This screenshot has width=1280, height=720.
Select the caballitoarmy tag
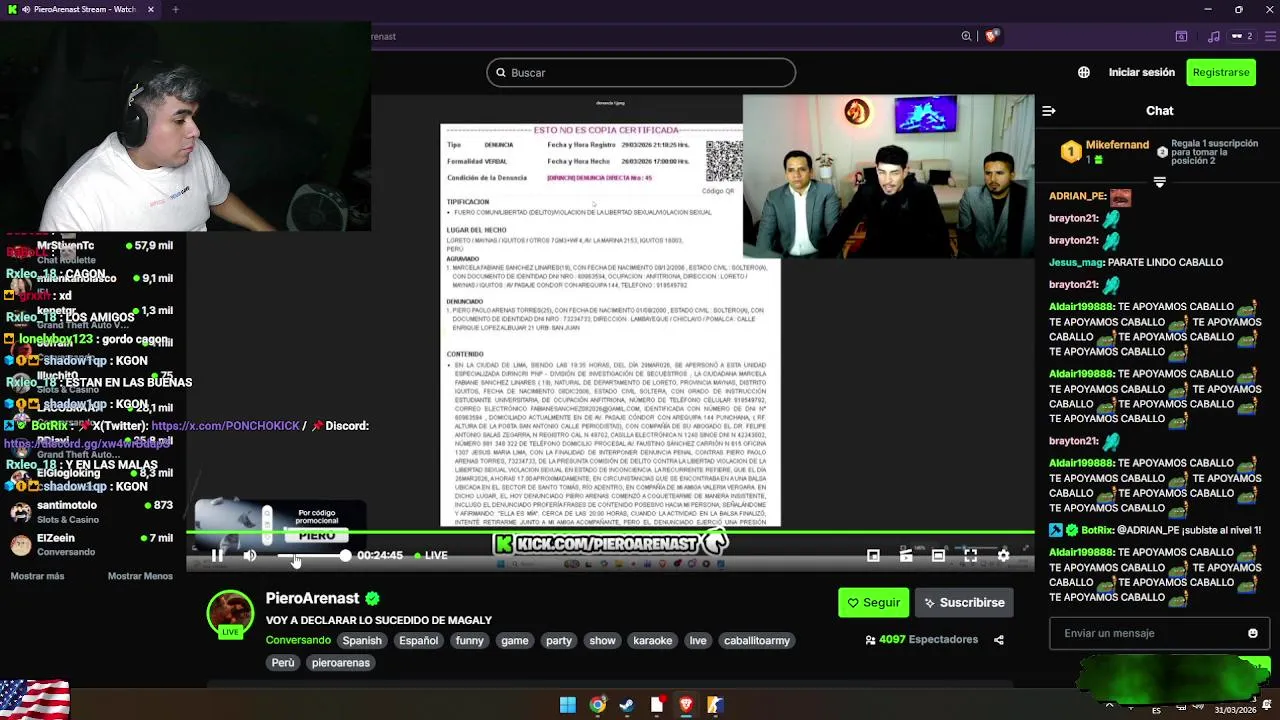(x=757, y=640)
